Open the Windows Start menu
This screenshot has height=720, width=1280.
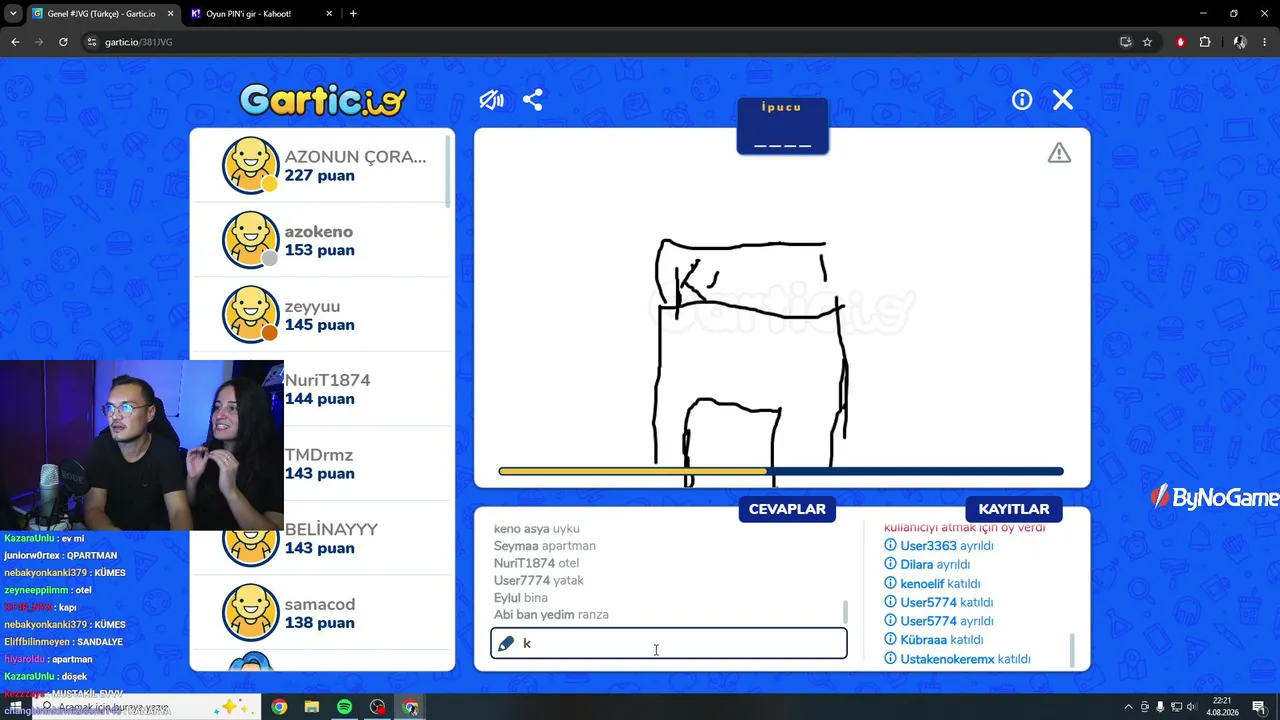pos(17,707)
